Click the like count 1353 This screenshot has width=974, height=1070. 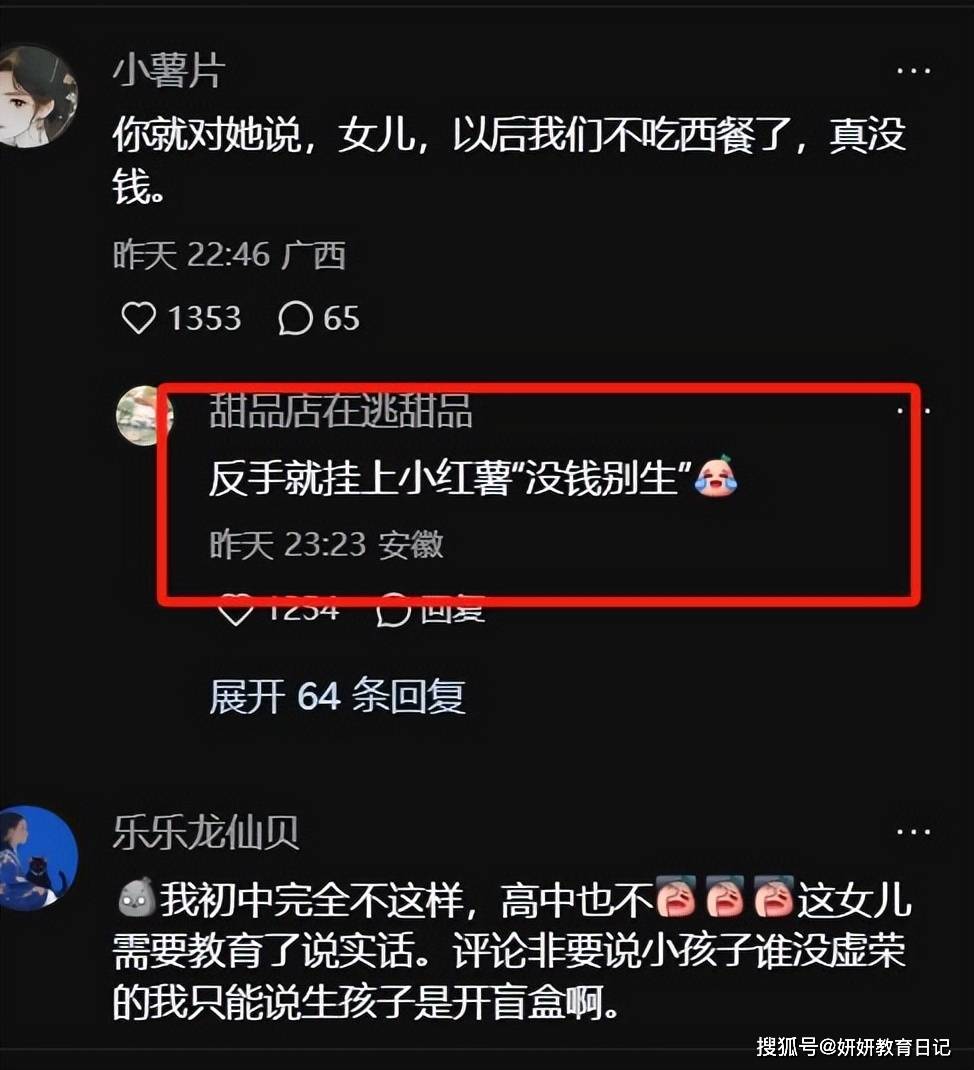[x=205, y=319]
